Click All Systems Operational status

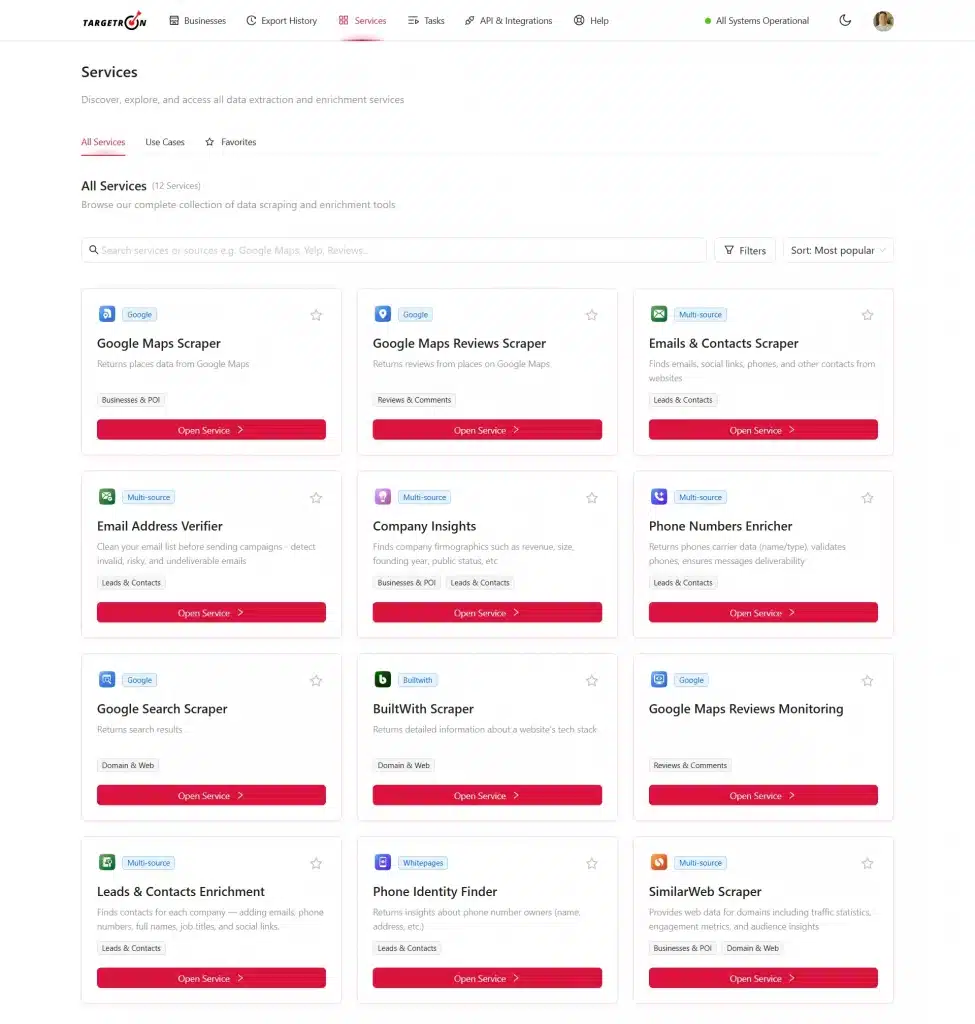[x=757, y=21]
